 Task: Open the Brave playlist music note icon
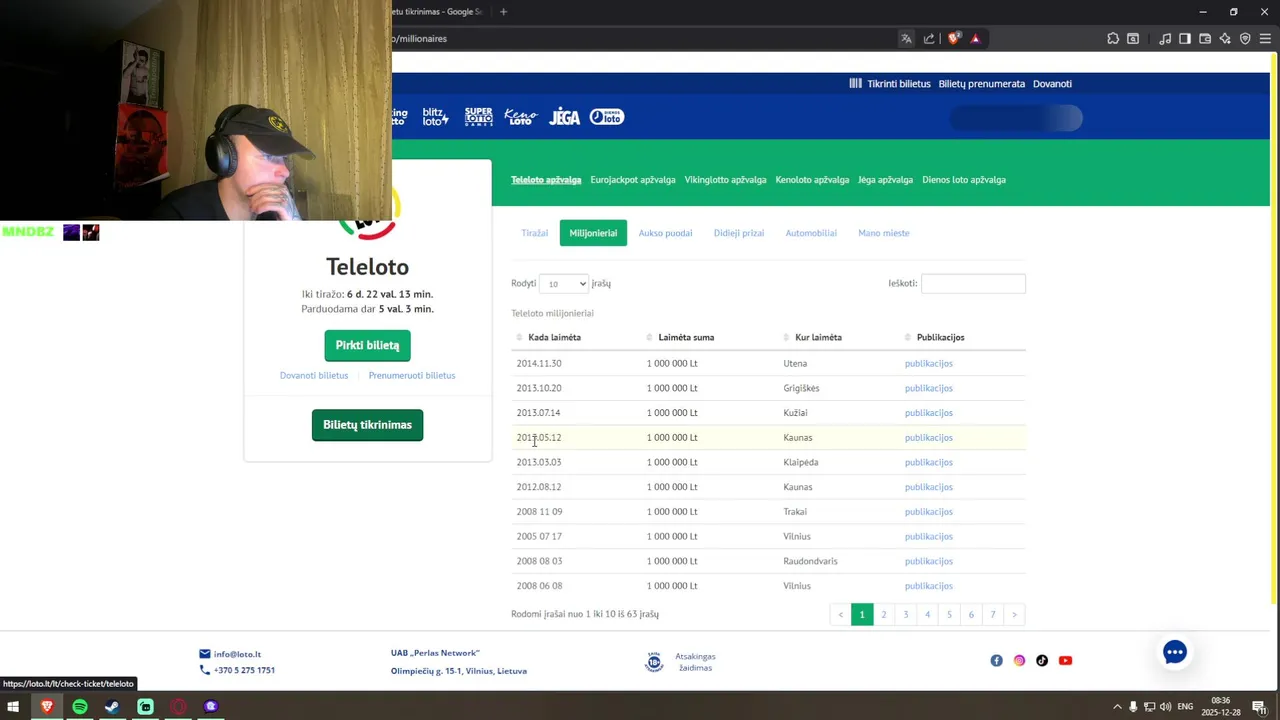coord(1165,38)
